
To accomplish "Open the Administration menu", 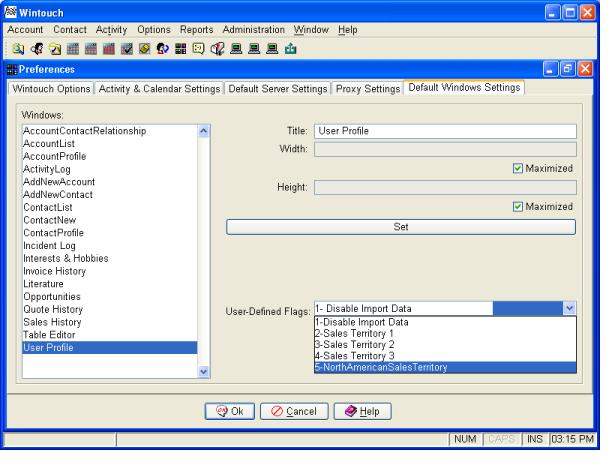I will coord(254,30).
